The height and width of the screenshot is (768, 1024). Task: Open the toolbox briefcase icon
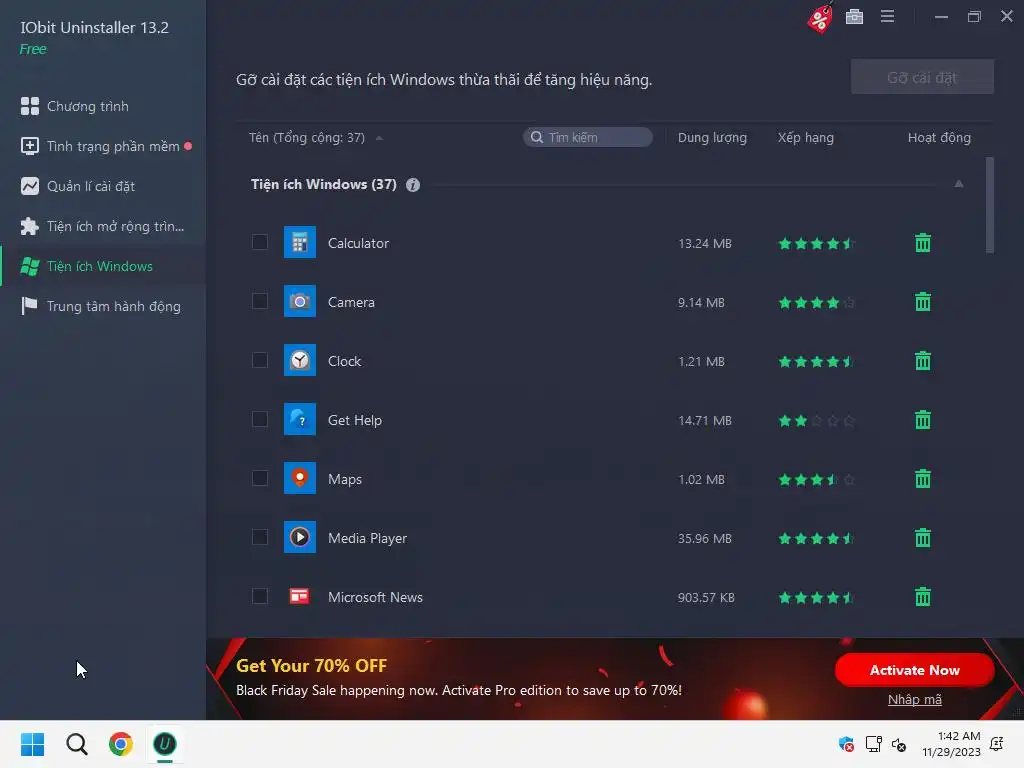tap(854, 16)
